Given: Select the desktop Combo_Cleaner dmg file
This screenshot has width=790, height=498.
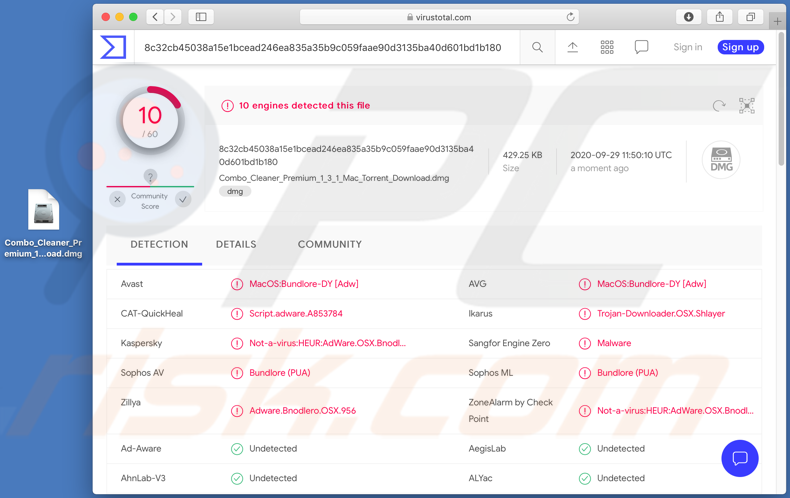Looking at the screenshot, I should [x=43, y=224].
